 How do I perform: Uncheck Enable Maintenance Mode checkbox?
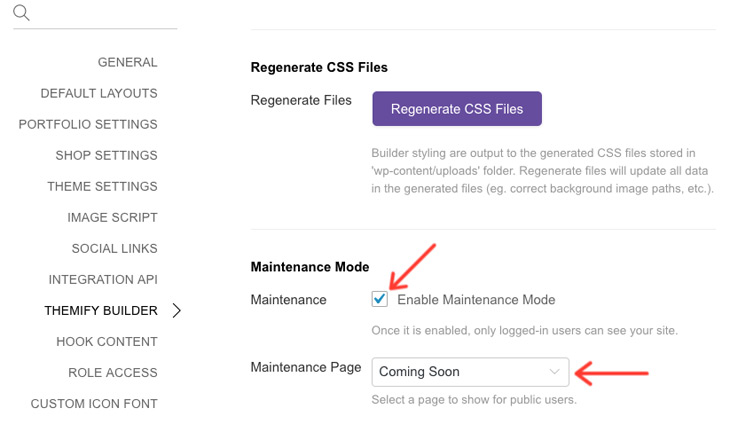click(379, 299)
